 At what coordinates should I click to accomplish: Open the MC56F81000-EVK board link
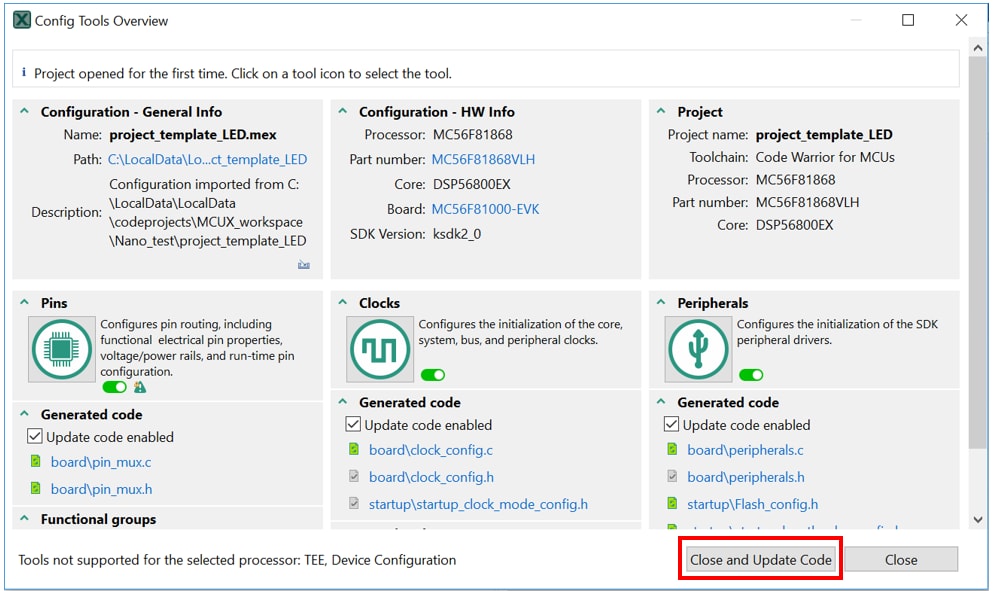(x=485, y=210)
